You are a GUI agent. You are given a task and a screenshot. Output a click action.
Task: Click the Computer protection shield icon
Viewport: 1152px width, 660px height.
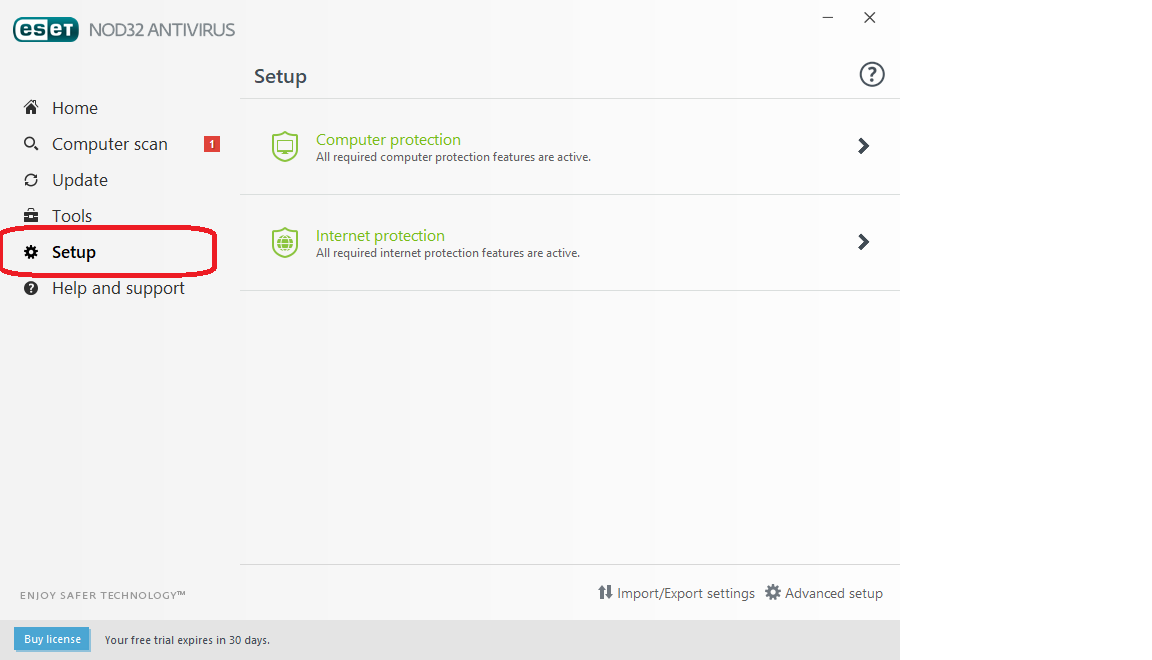coord(285,147)
